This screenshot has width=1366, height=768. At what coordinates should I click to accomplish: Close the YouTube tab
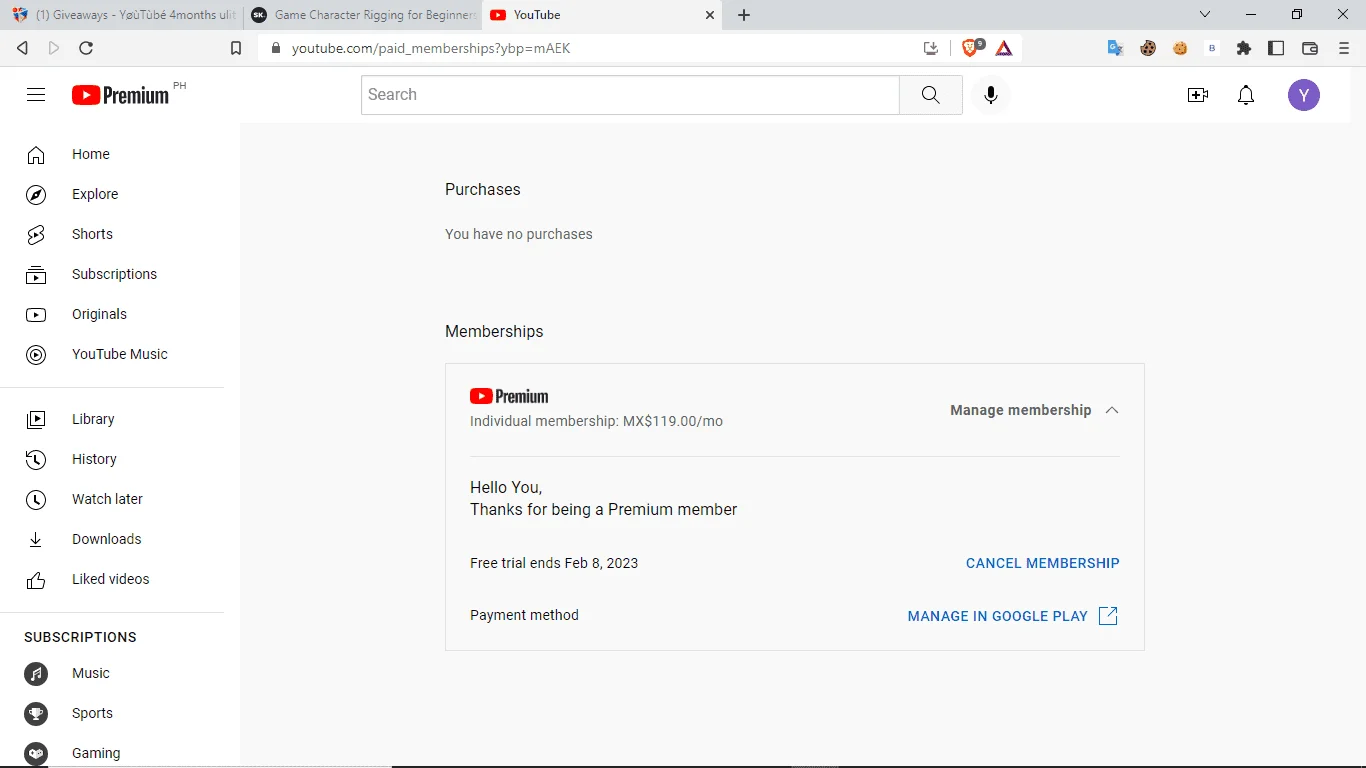[710, 15]
